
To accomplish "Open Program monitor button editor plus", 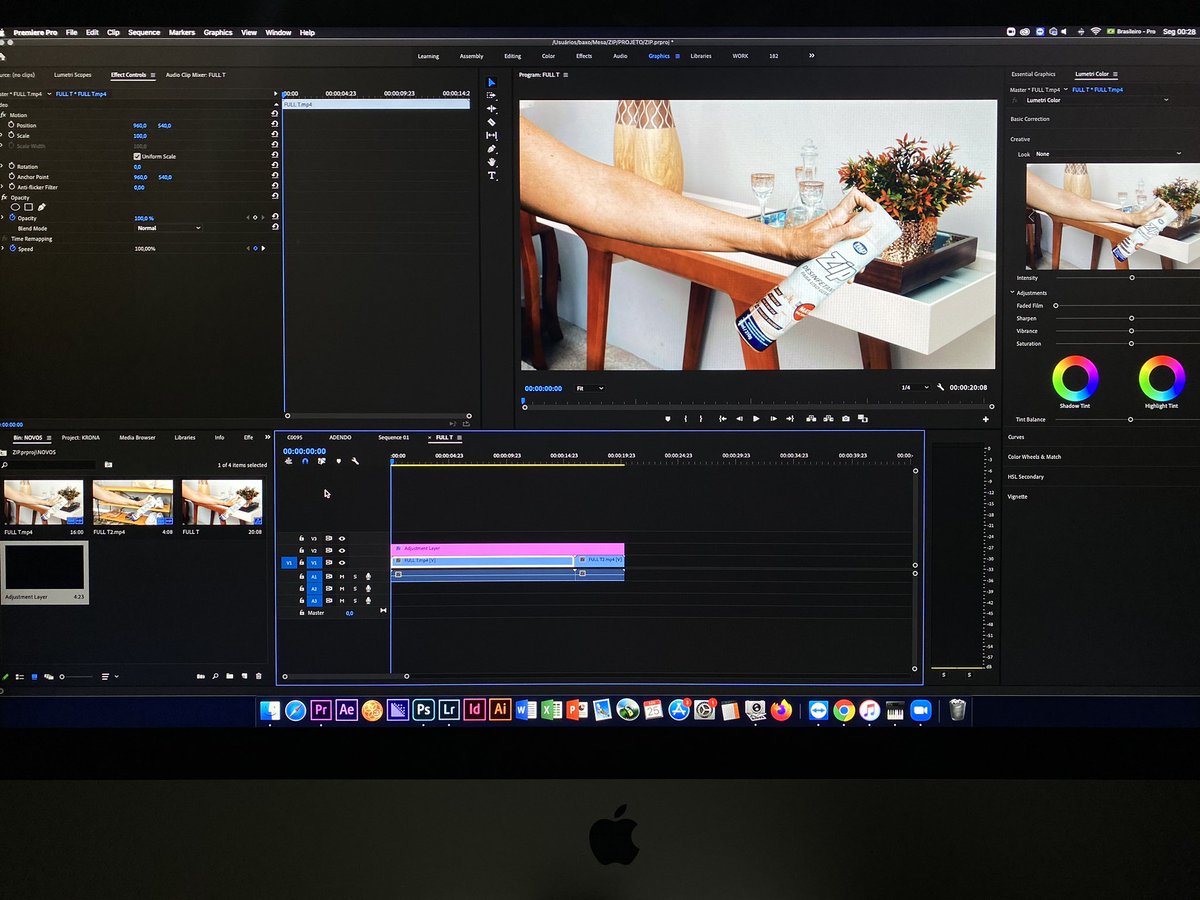I will pyautogui.click(x=985, y=419).
